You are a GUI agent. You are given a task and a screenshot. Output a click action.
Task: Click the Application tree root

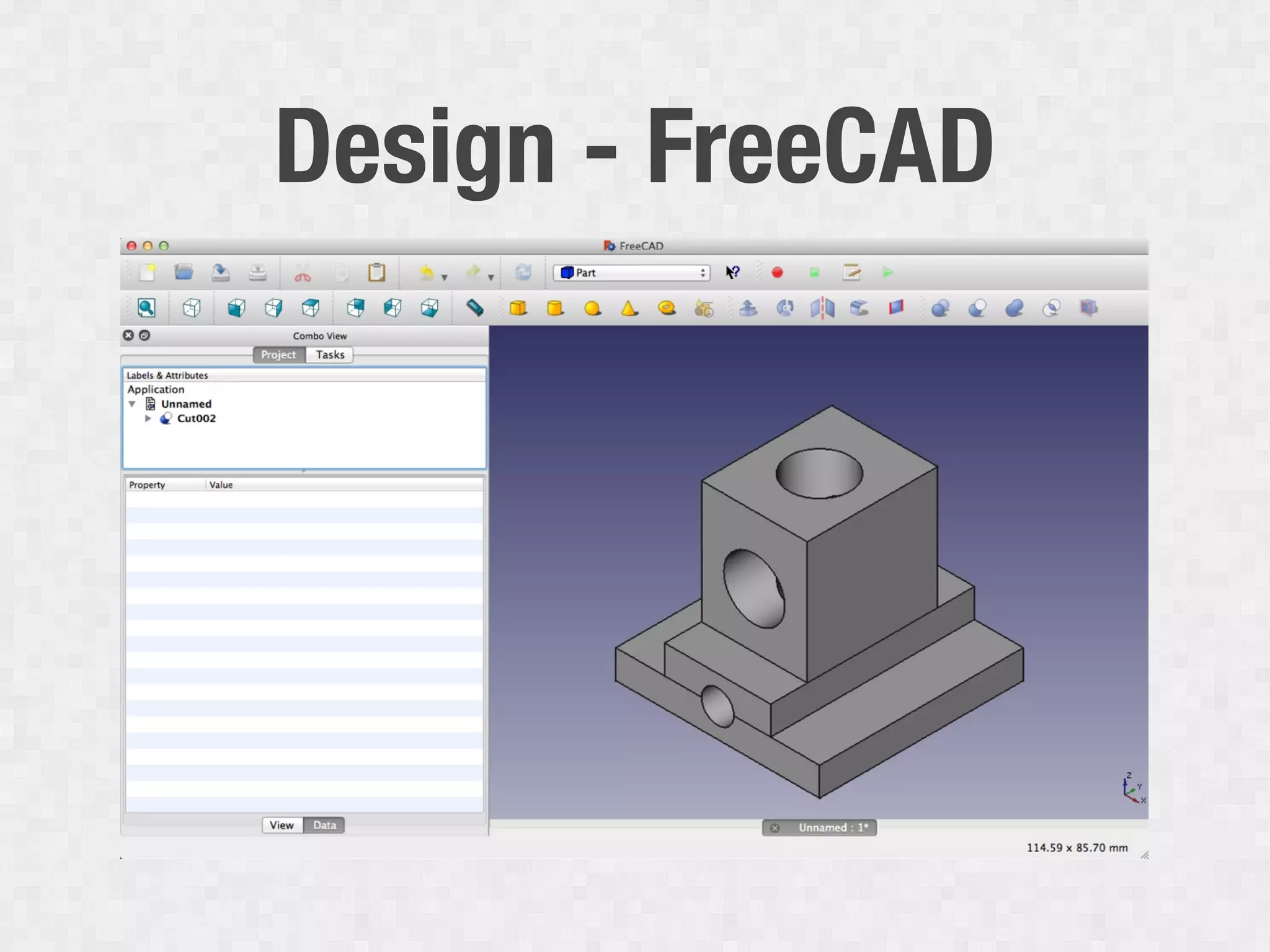(156, 389)
